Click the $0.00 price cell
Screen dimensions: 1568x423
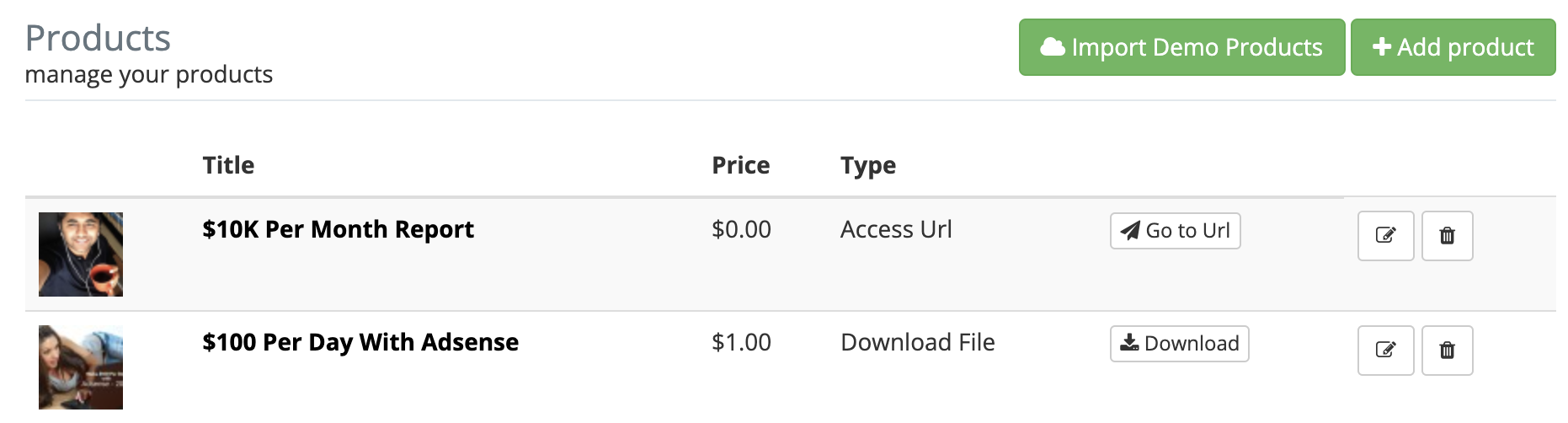(x=741, y=229)
